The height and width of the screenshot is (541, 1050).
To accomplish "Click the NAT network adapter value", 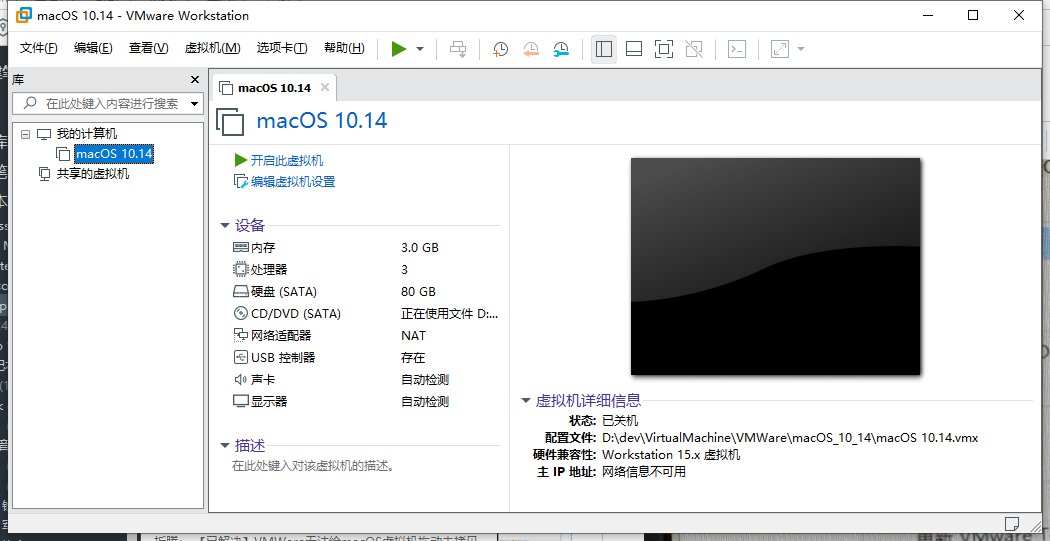I will click(x=413, y=336).
